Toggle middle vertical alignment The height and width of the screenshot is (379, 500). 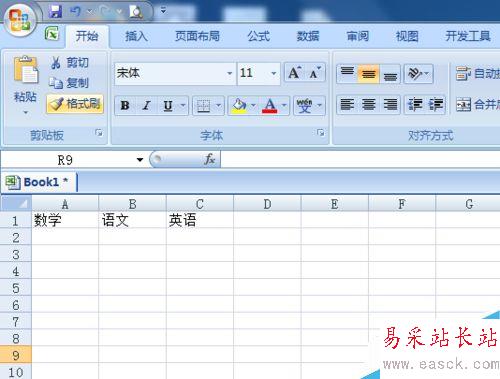[368, 73]
